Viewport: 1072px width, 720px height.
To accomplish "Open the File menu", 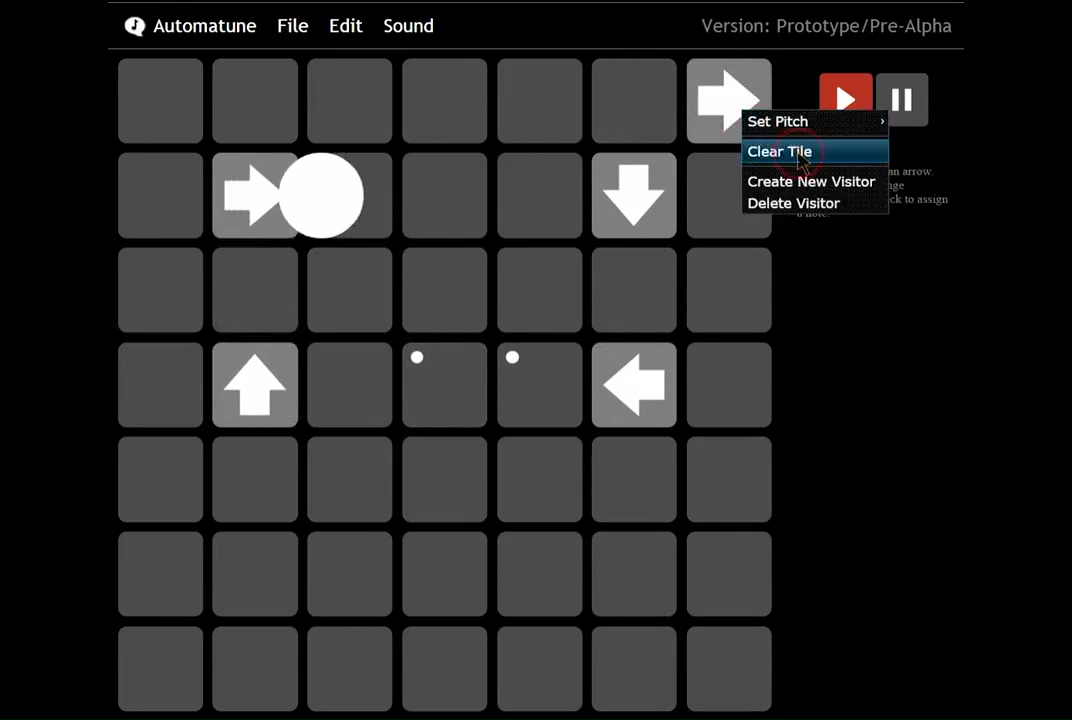I will point(292,26).
